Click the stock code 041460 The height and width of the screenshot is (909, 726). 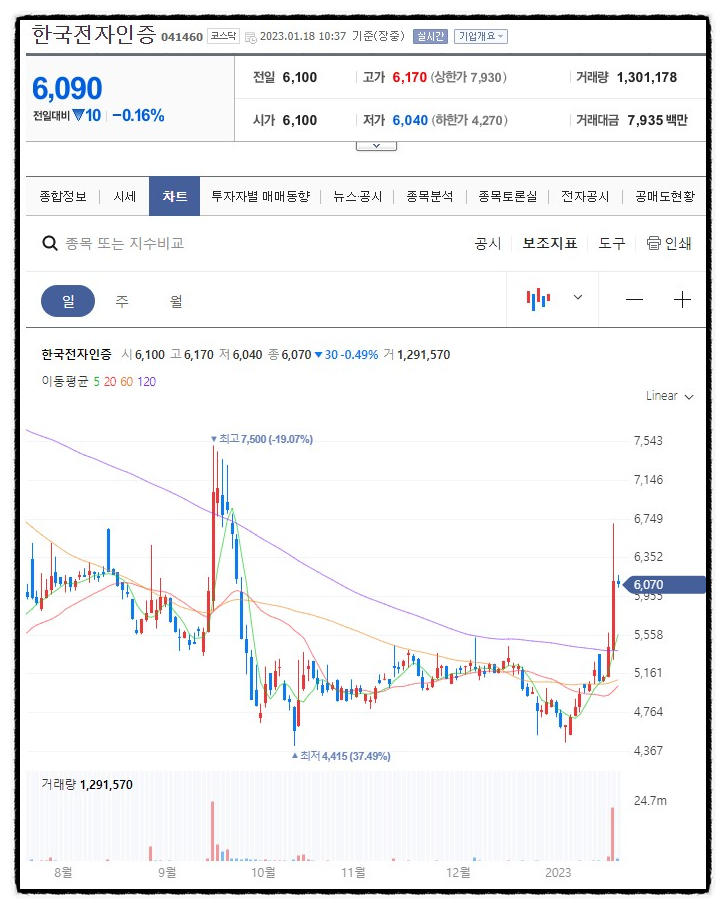[x=182, y=37]
